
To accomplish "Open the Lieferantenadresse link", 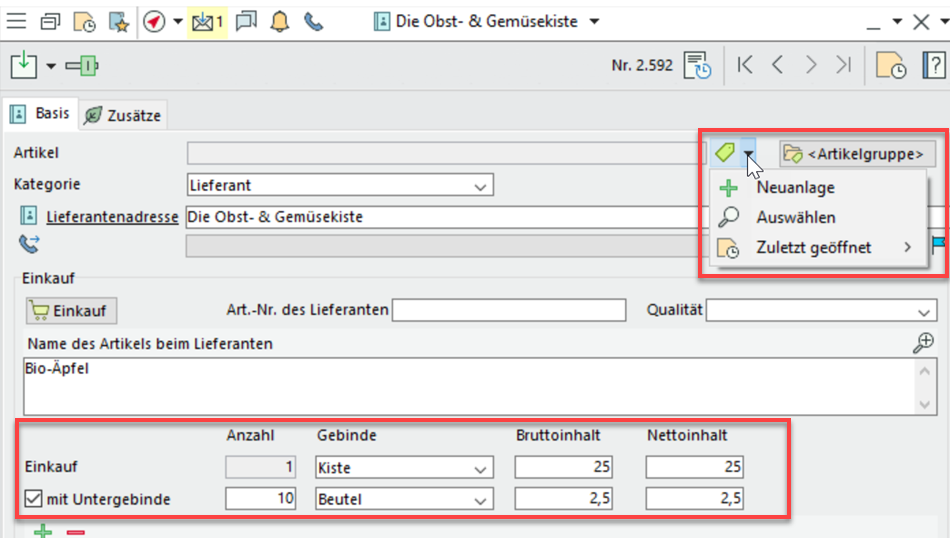I will [x=112, y=217].
